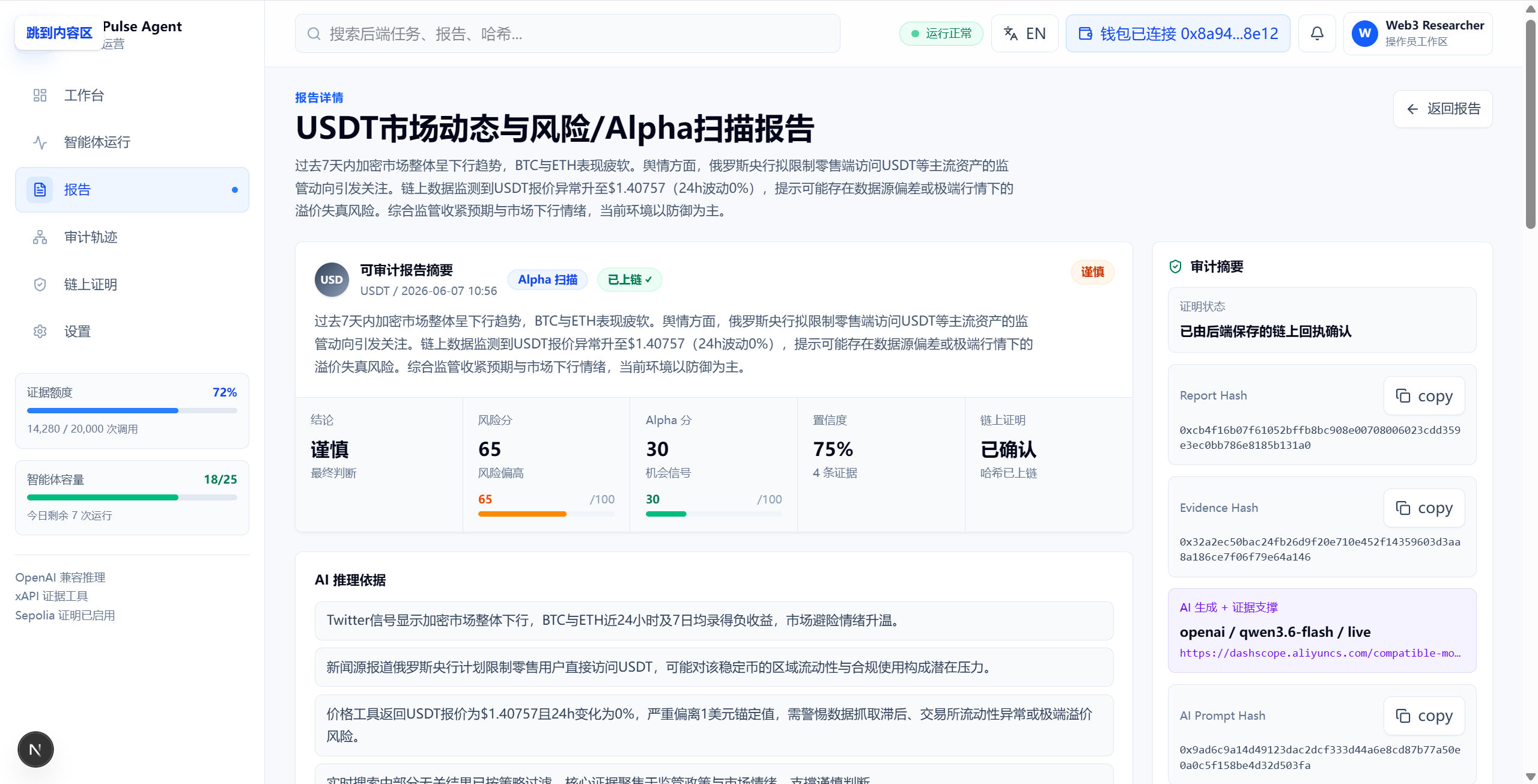This screenshot has width=1538, height=784.
Task: Click the 报告详情 breadcrumb label
Action: coord(319,97)
